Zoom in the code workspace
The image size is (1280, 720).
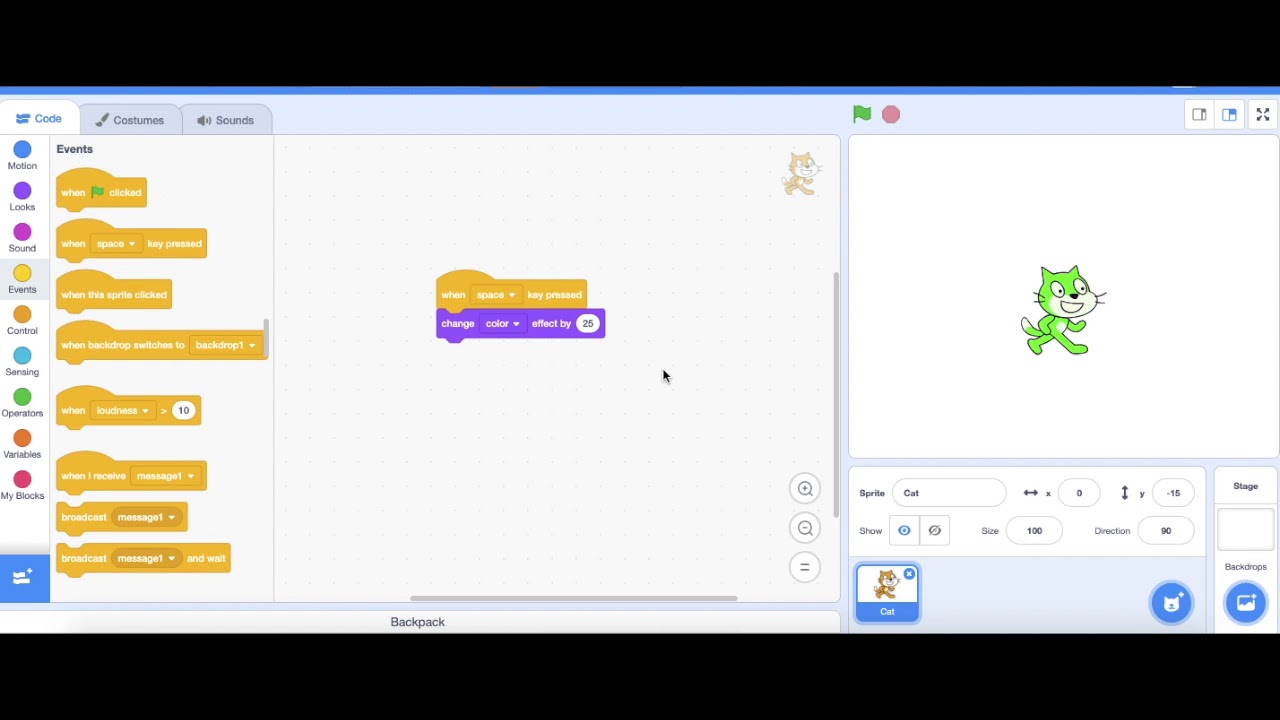click(805, 489)
